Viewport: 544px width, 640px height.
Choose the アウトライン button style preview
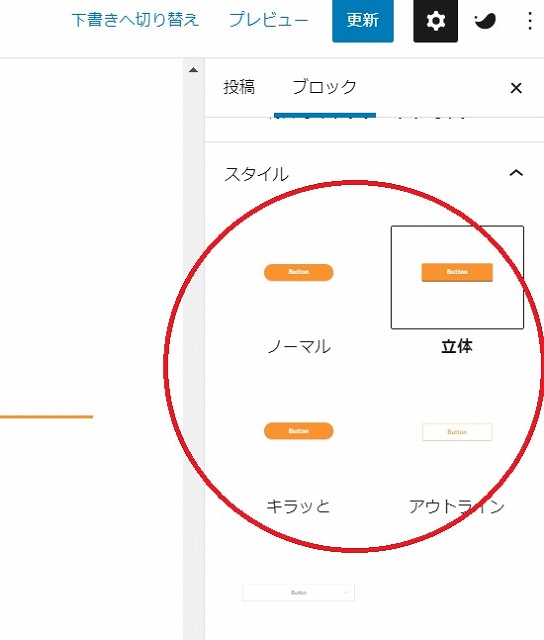point(457,432)
